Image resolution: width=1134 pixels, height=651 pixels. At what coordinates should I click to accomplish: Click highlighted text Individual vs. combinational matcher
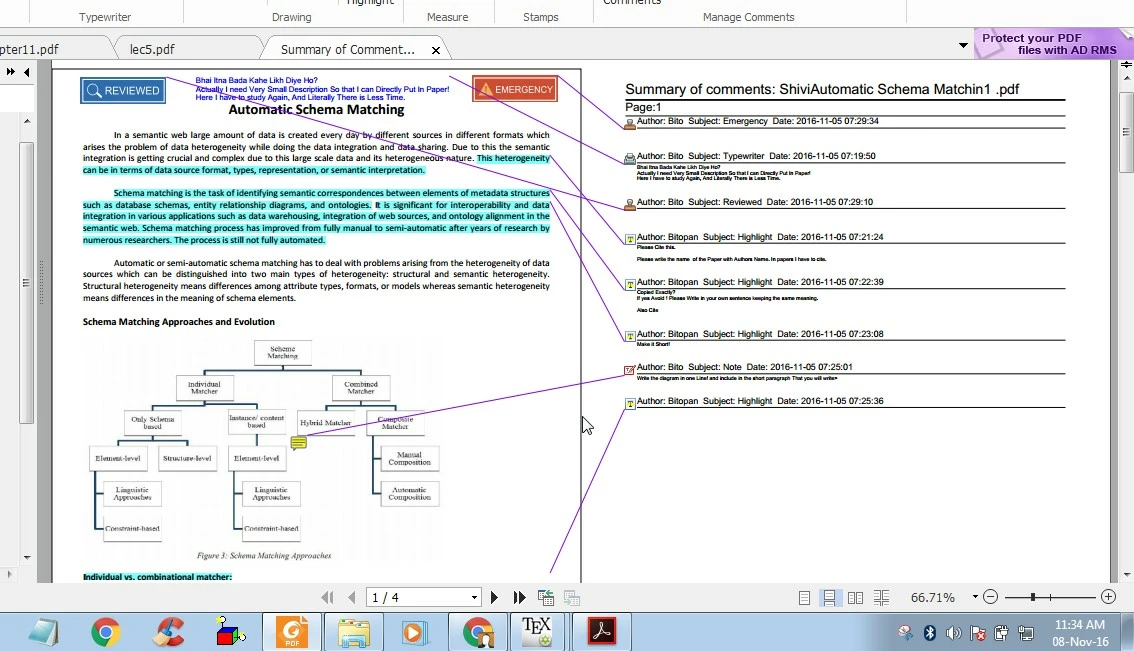click(x=157, y=576)
